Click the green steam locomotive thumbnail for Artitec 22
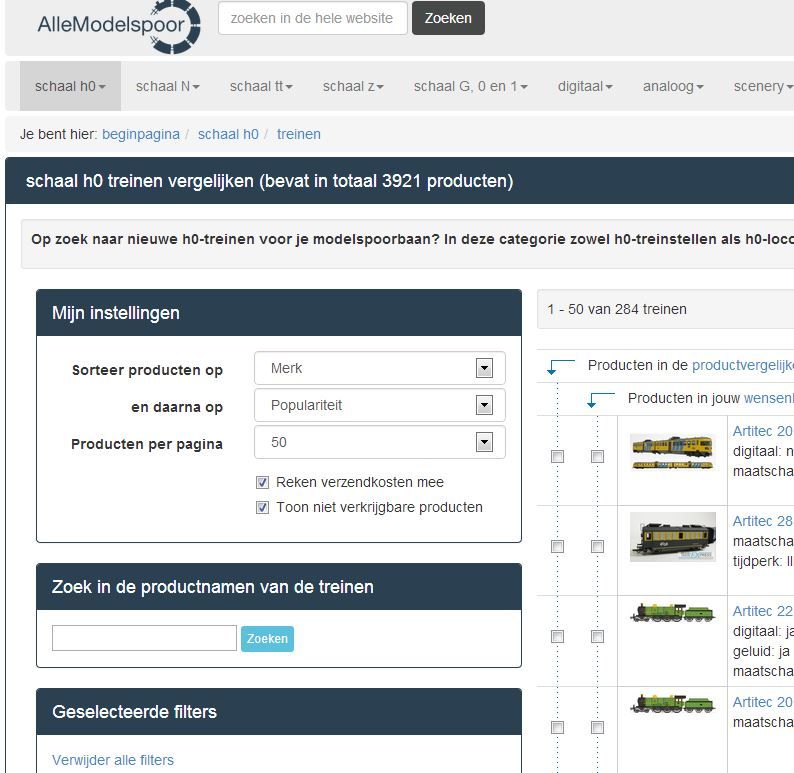 click(x=672, y=613)
